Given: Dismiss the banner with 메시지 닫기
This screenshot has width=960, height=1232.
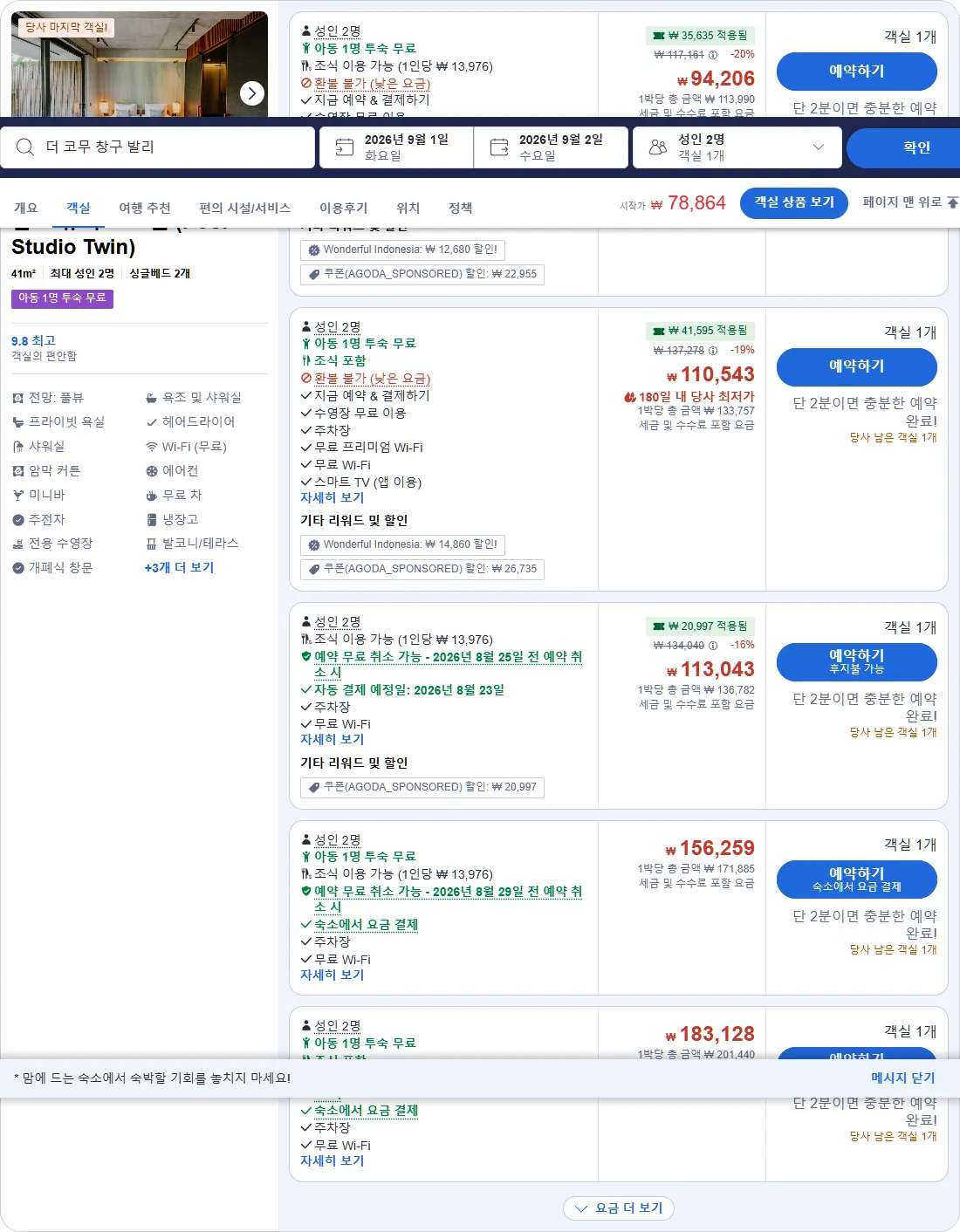Looking at the screenshot, I should pos(903,1078).
